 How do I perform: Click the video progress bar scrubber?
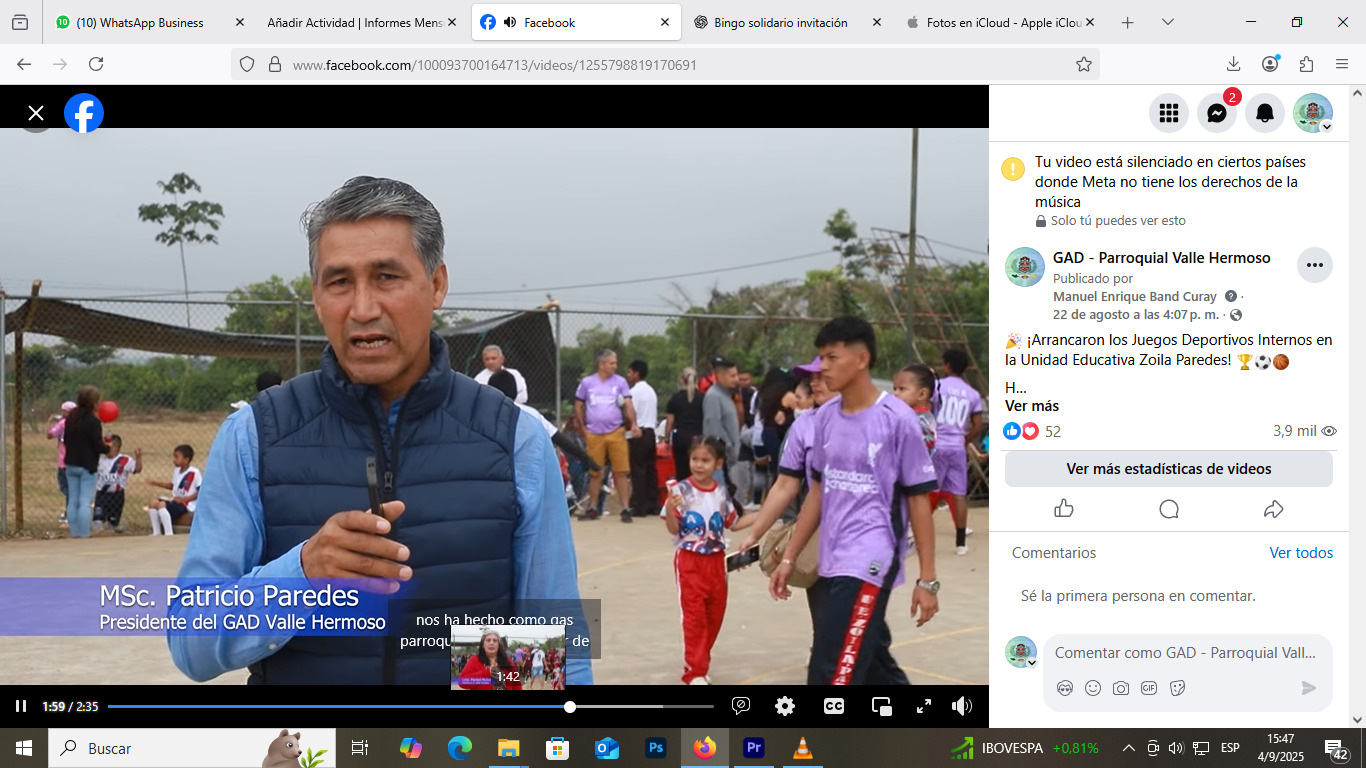click(x=570, y=706)
